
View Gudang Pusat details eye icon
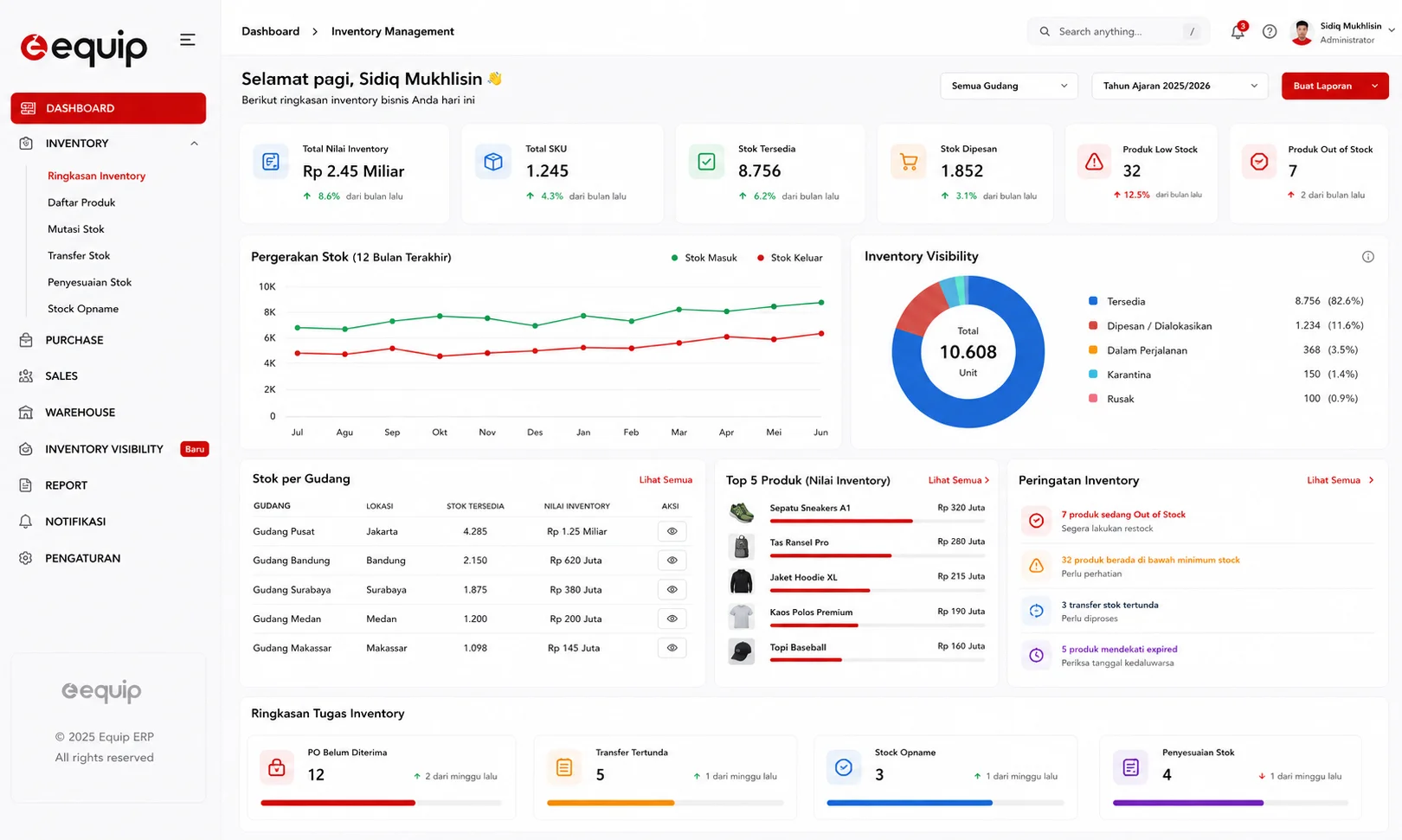pos(672,531)
